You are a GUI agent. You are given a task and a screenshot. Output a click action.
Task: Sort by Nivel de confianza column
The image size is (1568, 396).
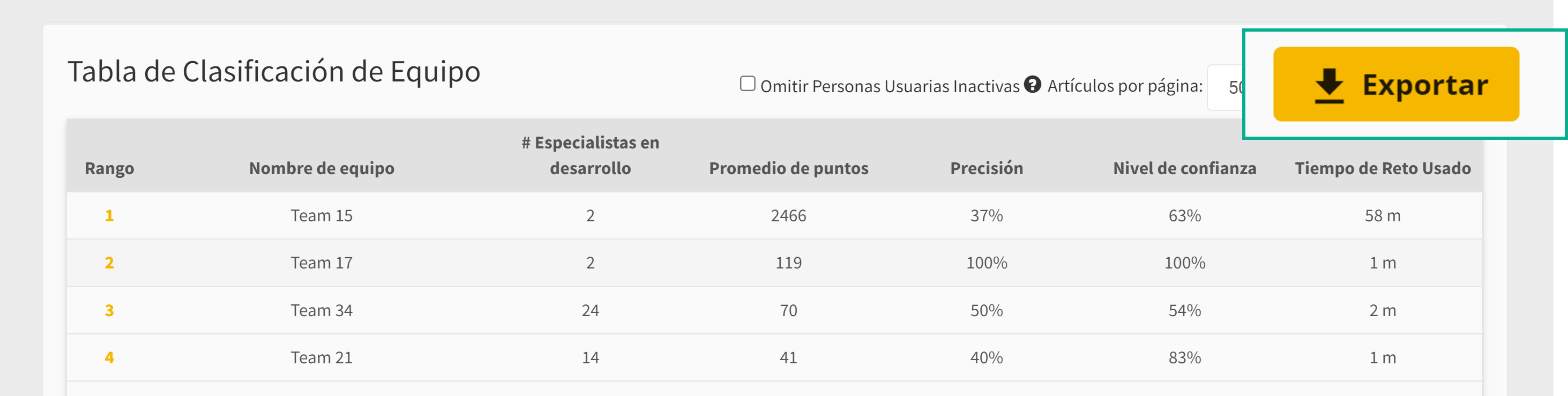coord(1184,168)
